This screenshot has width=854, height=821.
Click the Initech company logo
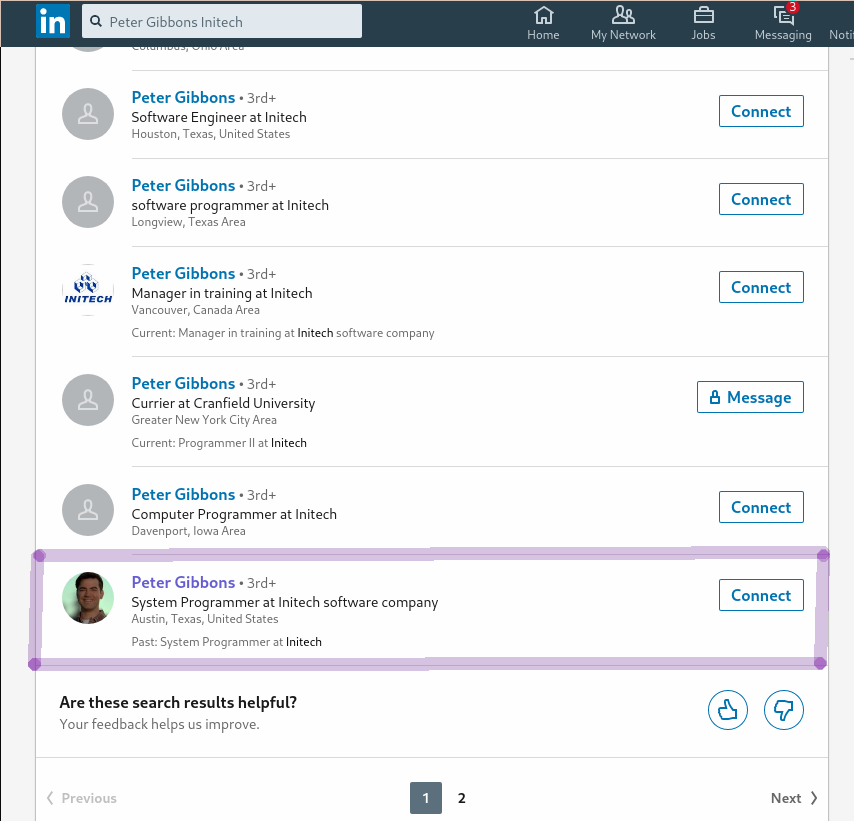tap(88, 290)
